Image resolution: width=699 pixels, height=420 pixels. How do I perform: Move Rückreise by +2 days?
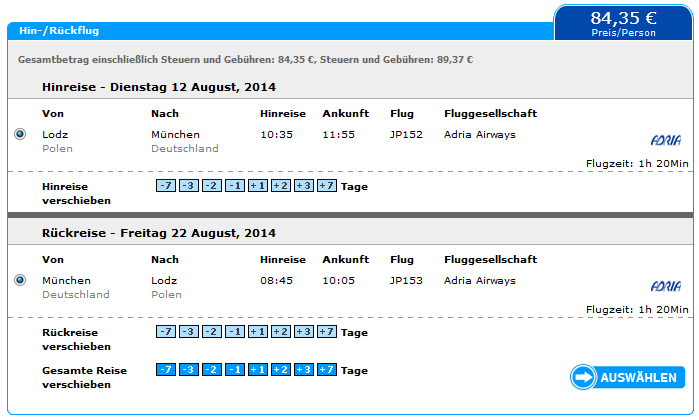281,332
